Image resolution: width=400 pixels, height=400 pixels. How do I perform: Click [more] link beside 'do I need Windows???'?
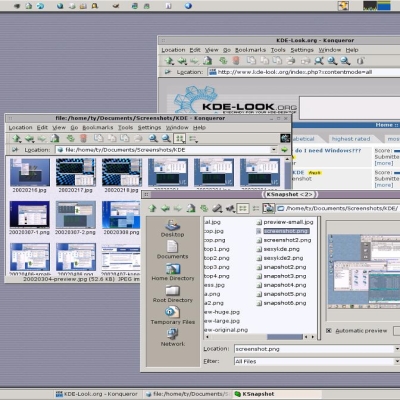pos(384,163)
